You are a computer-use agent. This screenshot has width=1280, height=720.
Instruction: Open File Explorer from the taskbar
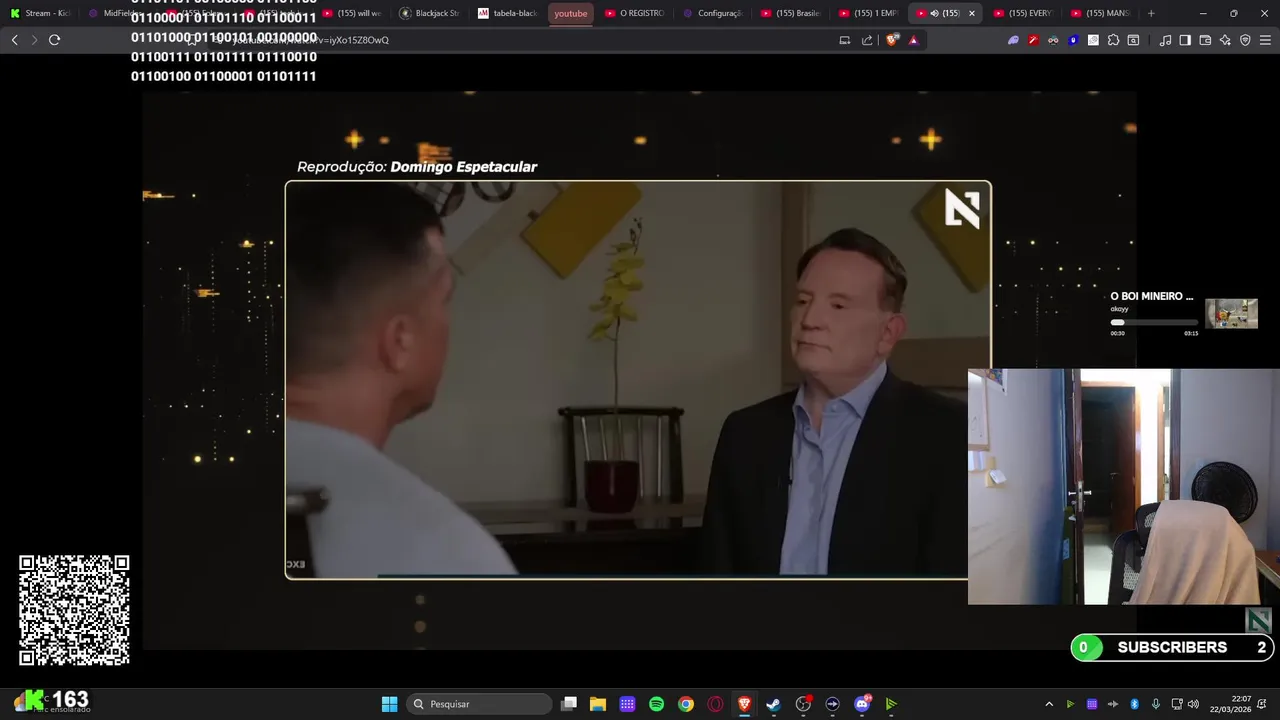[598, 704]
